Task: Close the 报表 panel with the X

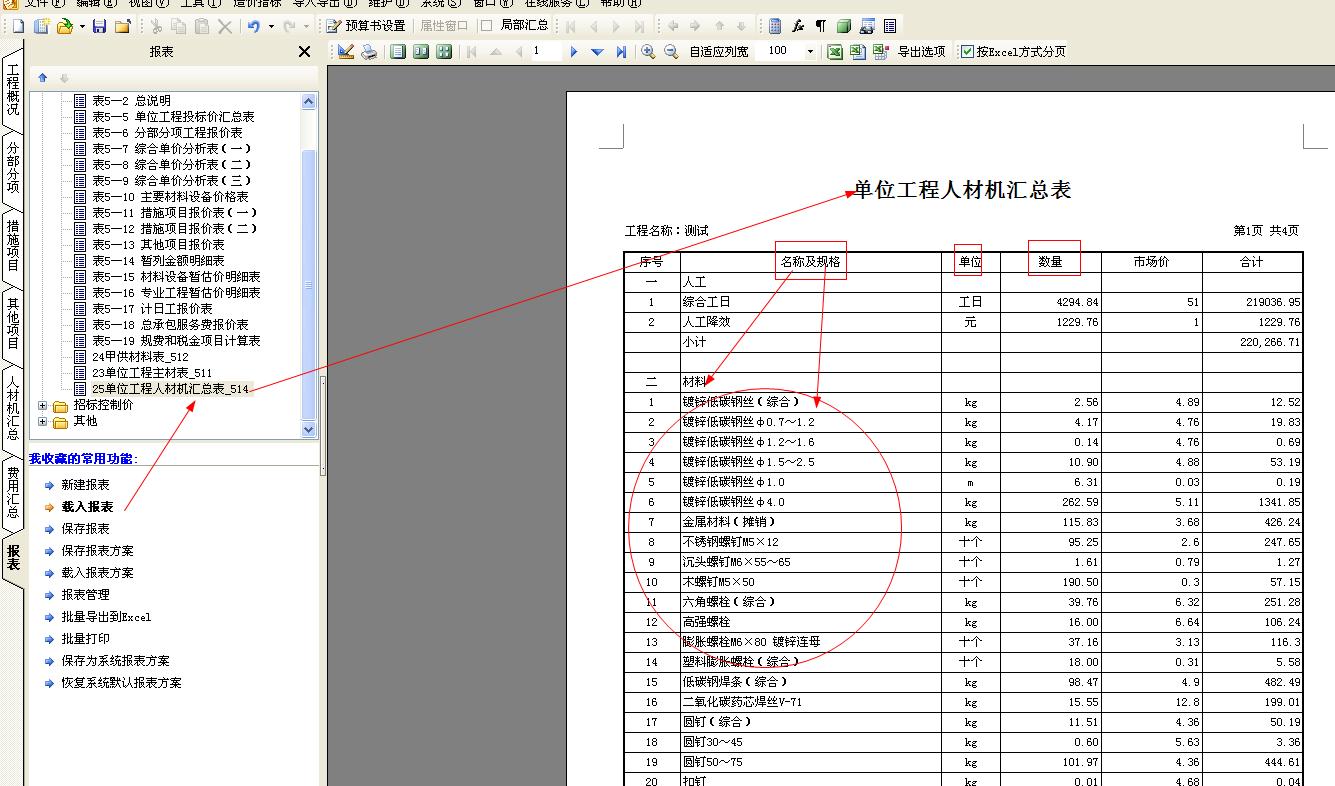Action: point(305,51)
